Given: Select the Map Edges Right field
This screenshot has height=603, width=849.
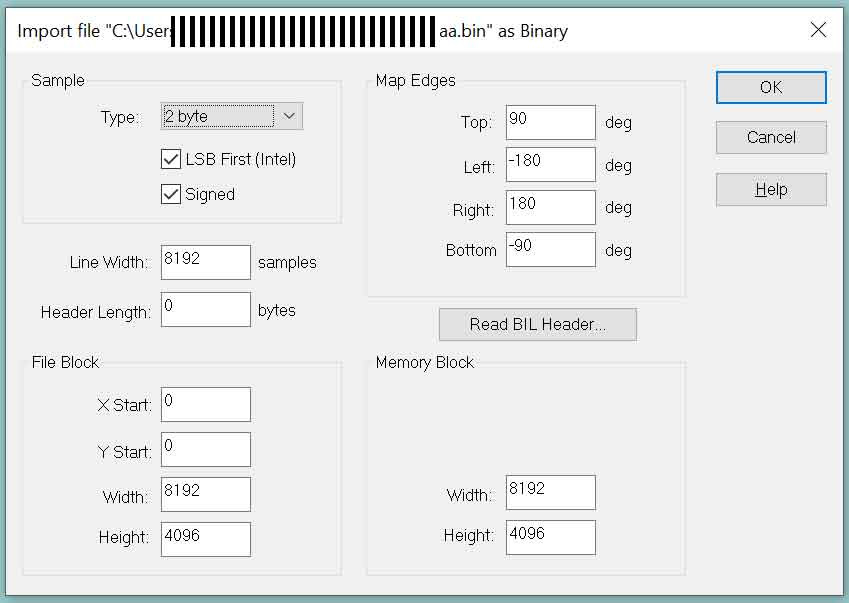Looking at the screenshot, I should pyautogui.click(x=550, y=207).
